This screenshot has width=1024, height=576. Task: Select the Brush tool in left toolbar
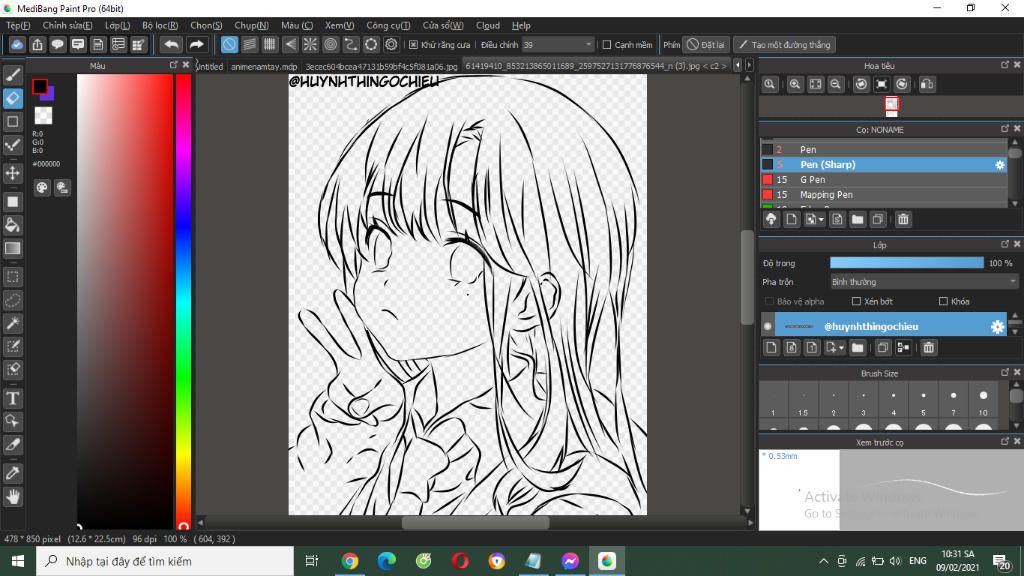point(12,74)
